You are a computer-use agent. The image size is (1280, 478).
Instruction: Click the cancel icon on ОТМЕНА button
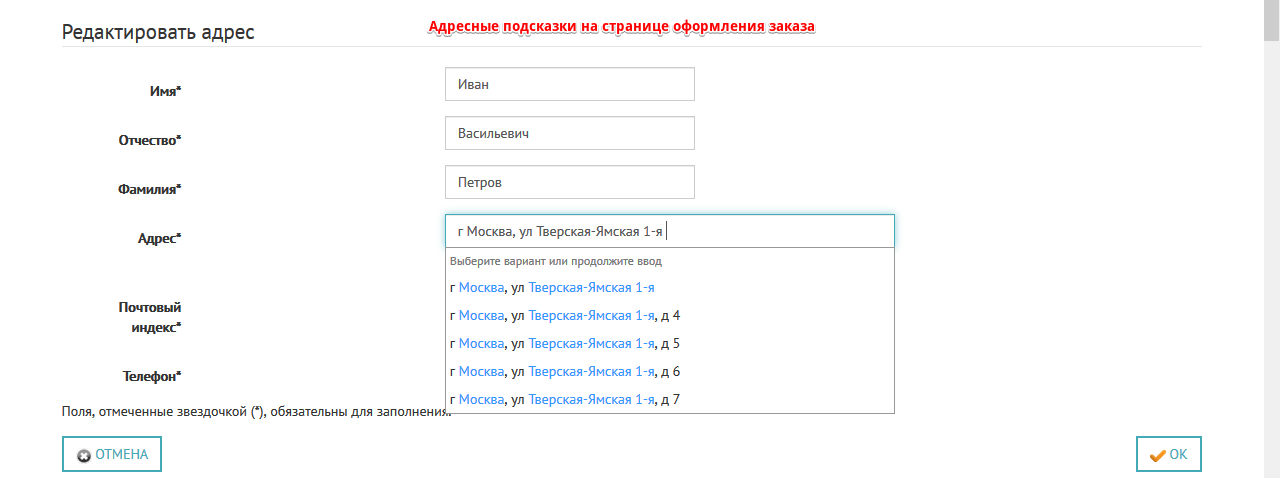[x=84, y=455]
